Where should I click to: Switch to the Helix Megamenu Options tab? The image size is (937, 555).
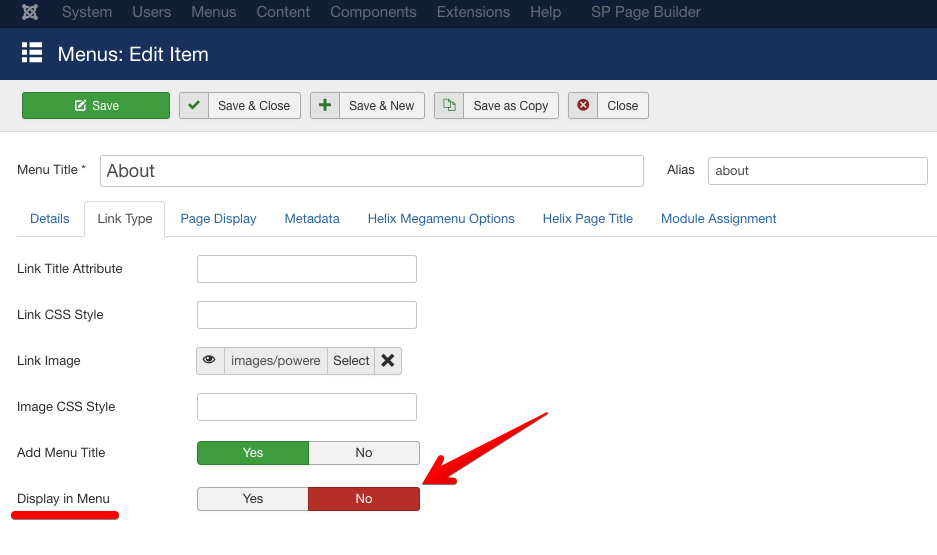(441, 219)
